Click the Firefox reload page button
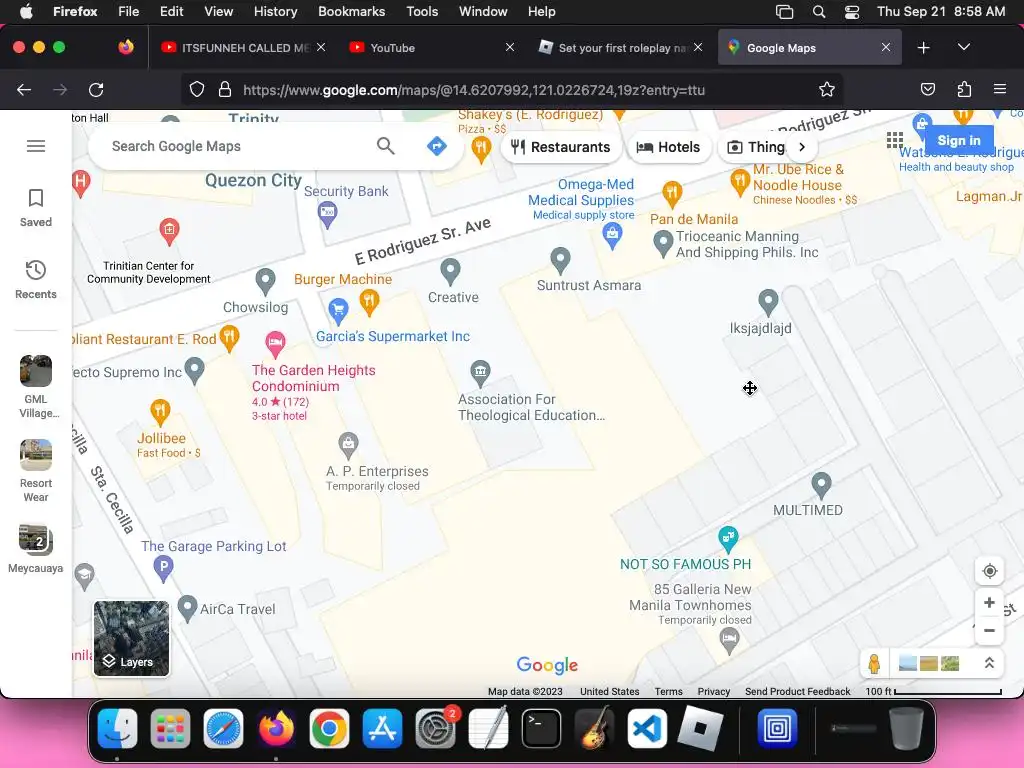The image size is (1024, 768). [x=96, y=90]
